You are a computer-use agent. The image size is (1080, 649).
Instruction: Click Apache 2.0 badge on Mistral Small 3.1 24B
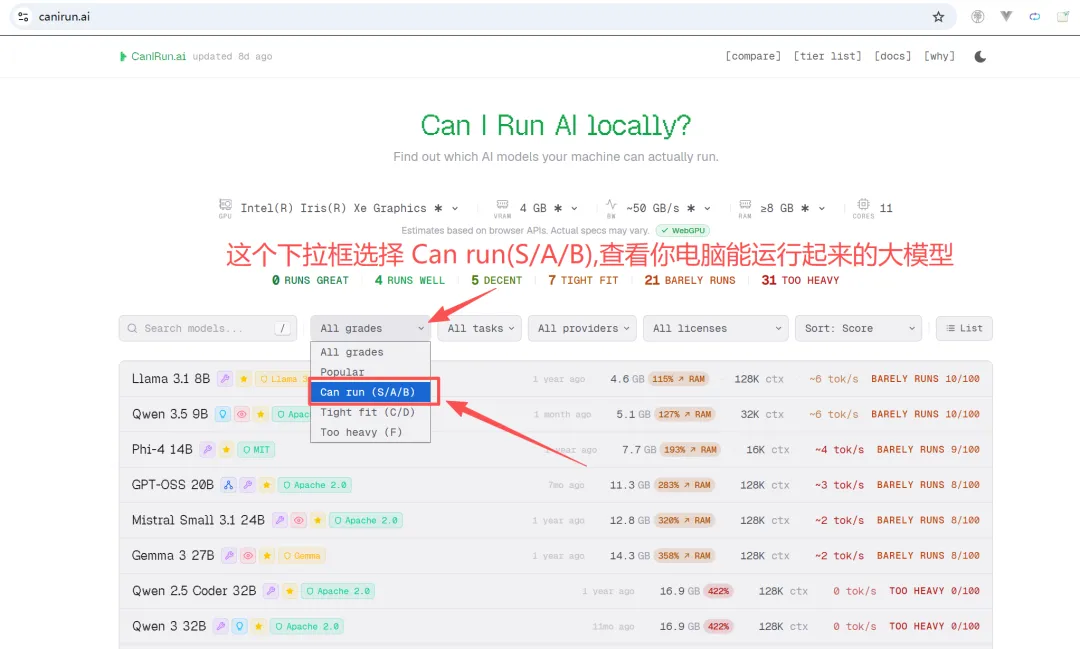(x=366, y=520)
